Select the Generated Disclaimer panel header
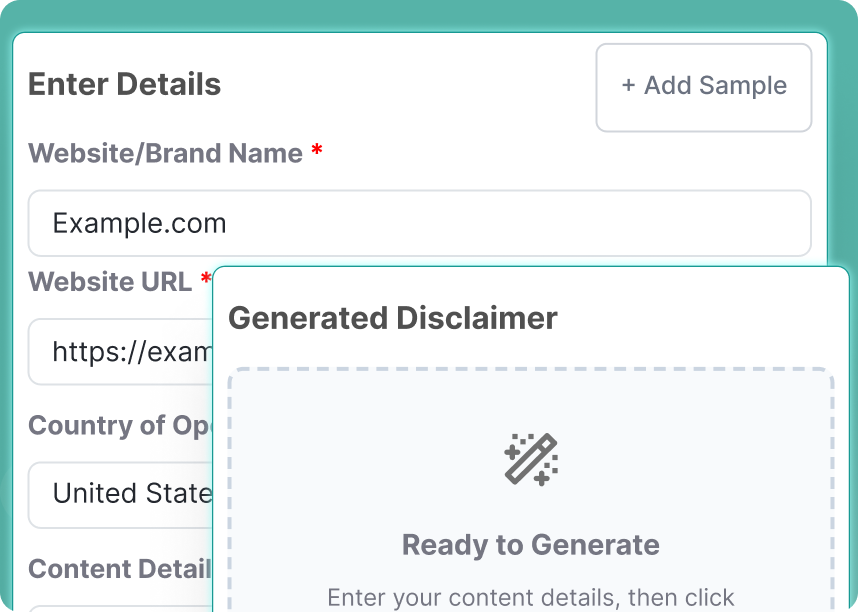The height and width of the screenshot is (612, 858). pos(393,318)
